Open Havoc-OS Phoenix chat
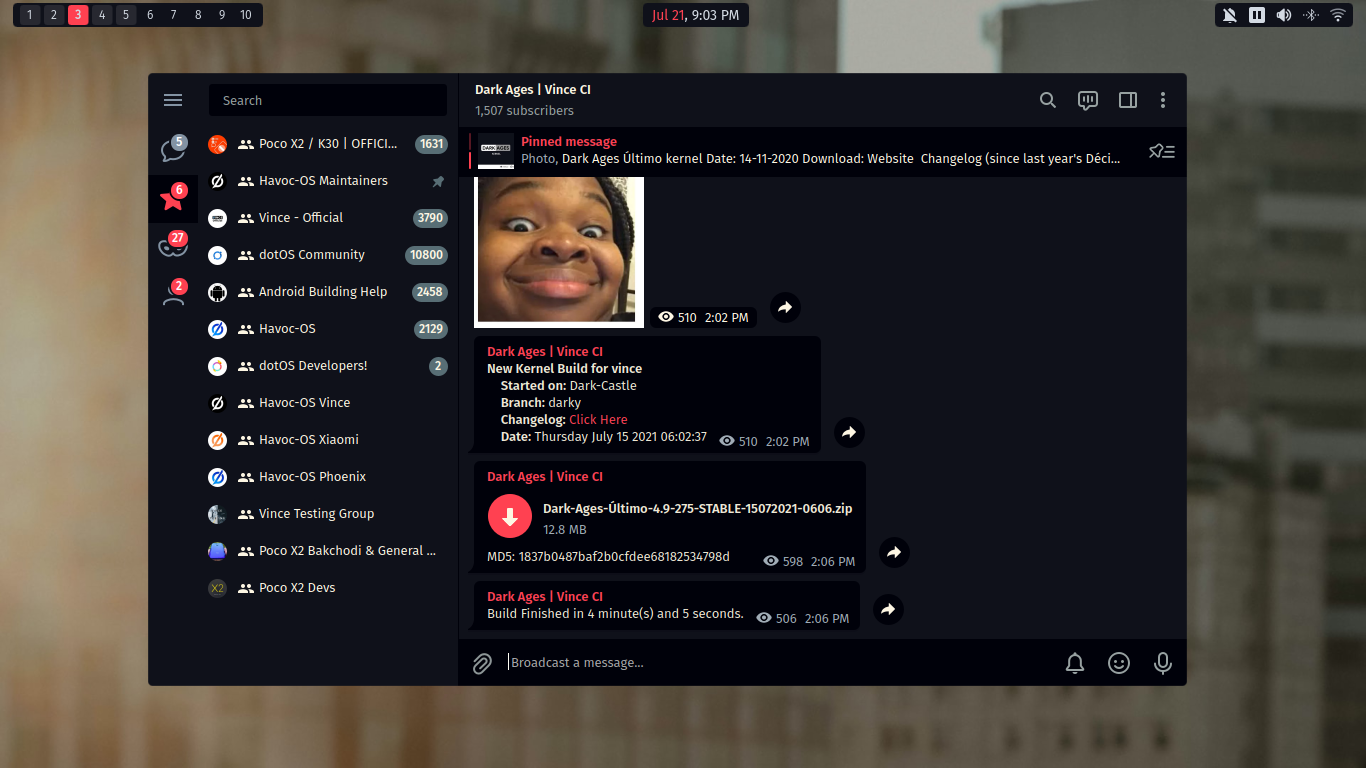The height and width of the screenshot is (768, 1366). pyautogui.click(x=328, y=477)
